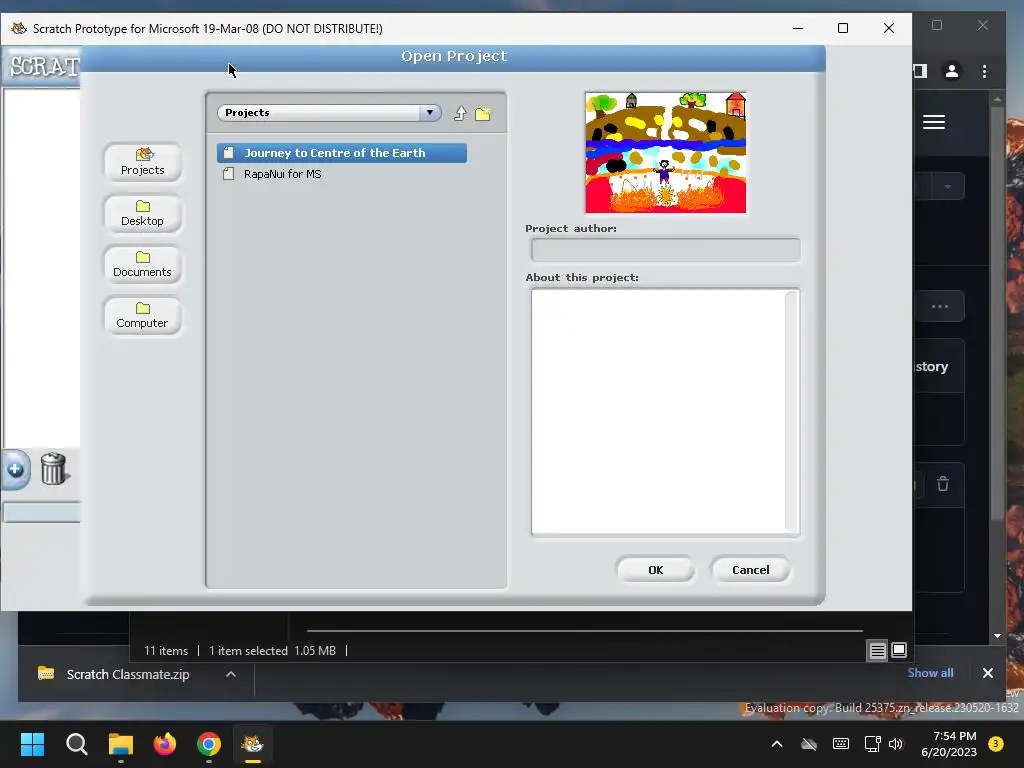Show hidden tray icons

[776, 744]
